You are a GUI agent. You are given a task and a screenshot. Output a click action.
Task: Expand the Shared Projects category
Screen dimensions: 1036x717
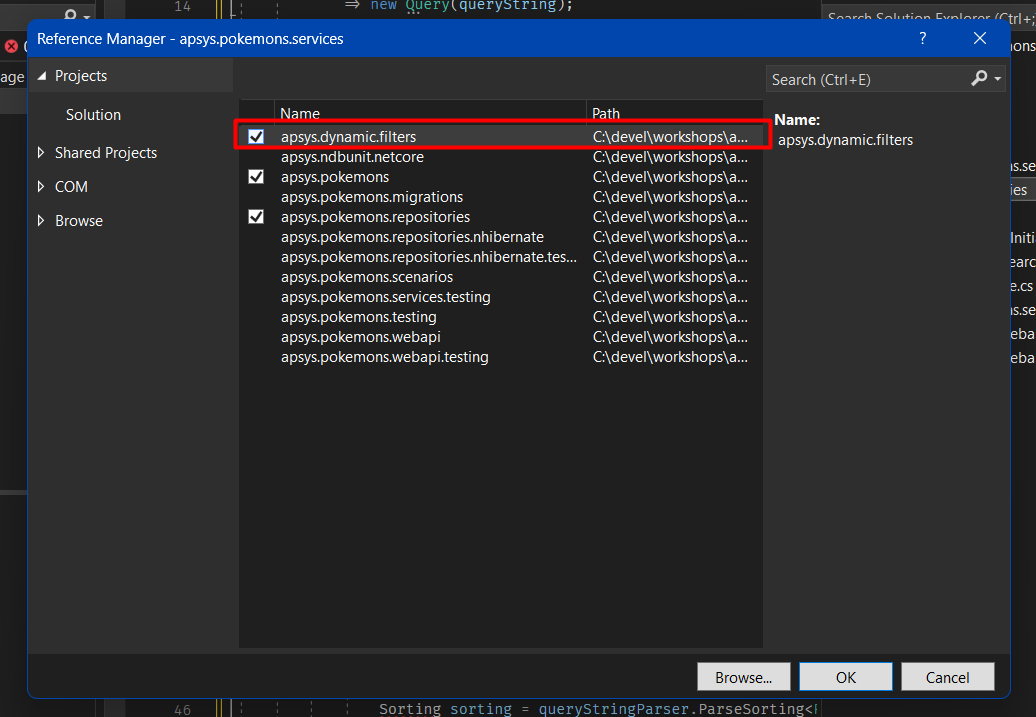tap(41, 153)
